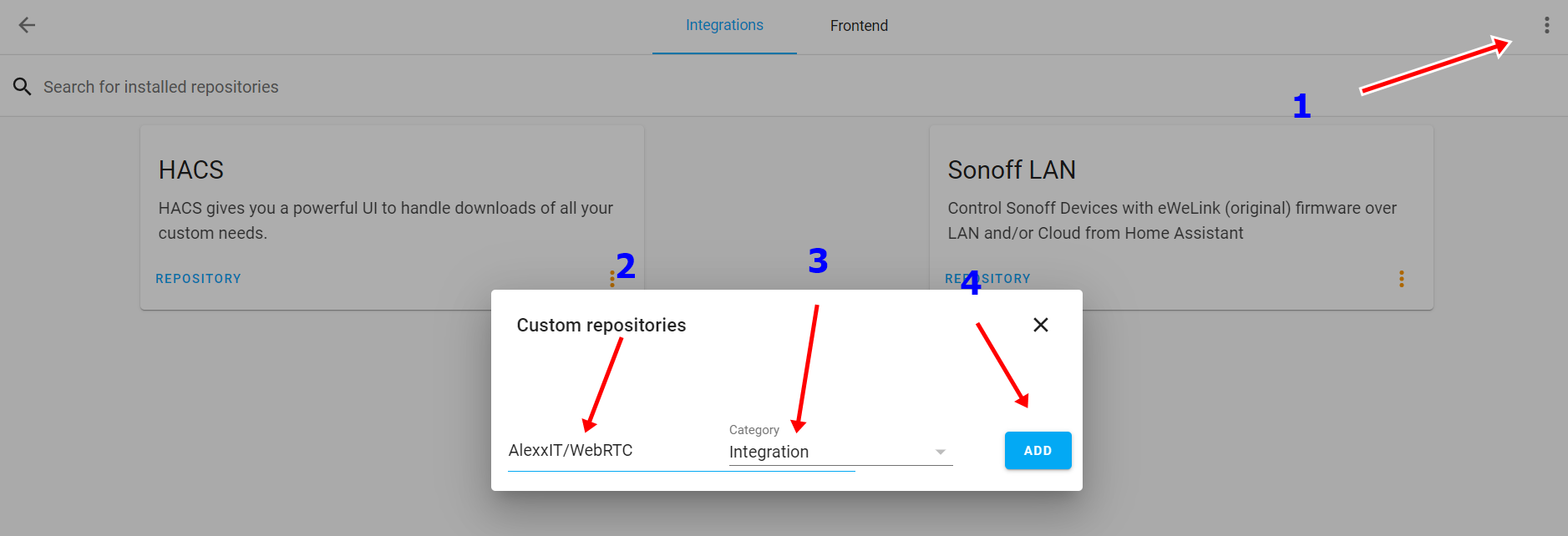Click the Custom repositories dialog heading
1568x536 pixels.
point(601,325)
